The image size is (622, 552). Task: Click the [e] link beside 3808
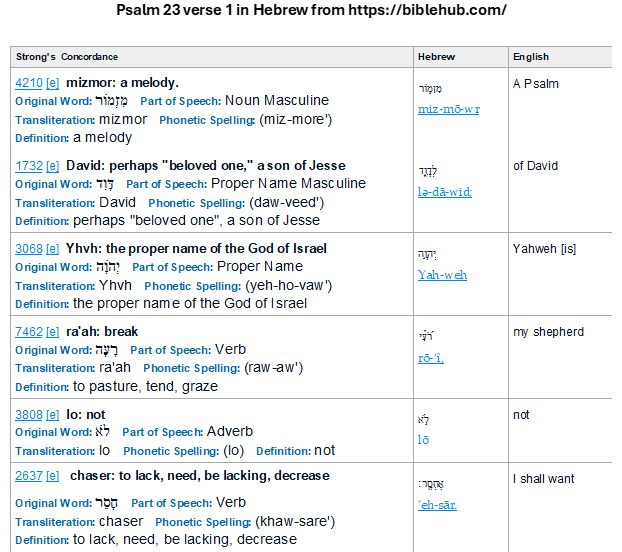click(x=52, y=415)
